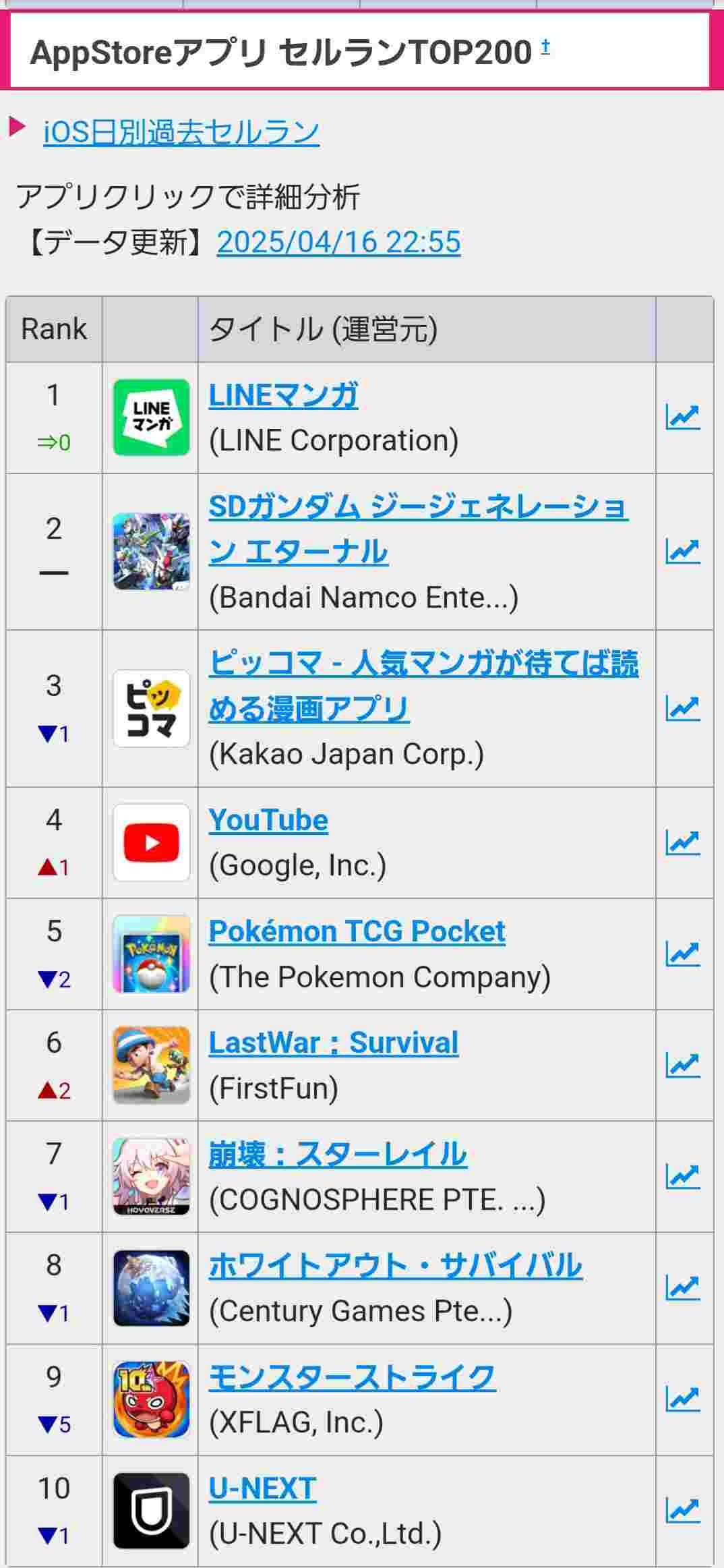Show trend chart for LastWar: Survival
Image resolution: width=724 pixels, height=1568 pixels.
click(683, 1065)
